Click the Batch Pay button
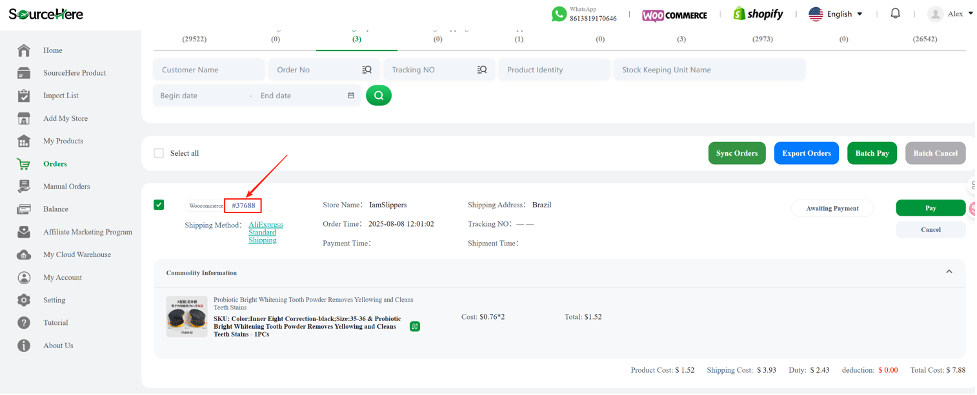Screen dimensions: 977x395 [x=872, y=153]
